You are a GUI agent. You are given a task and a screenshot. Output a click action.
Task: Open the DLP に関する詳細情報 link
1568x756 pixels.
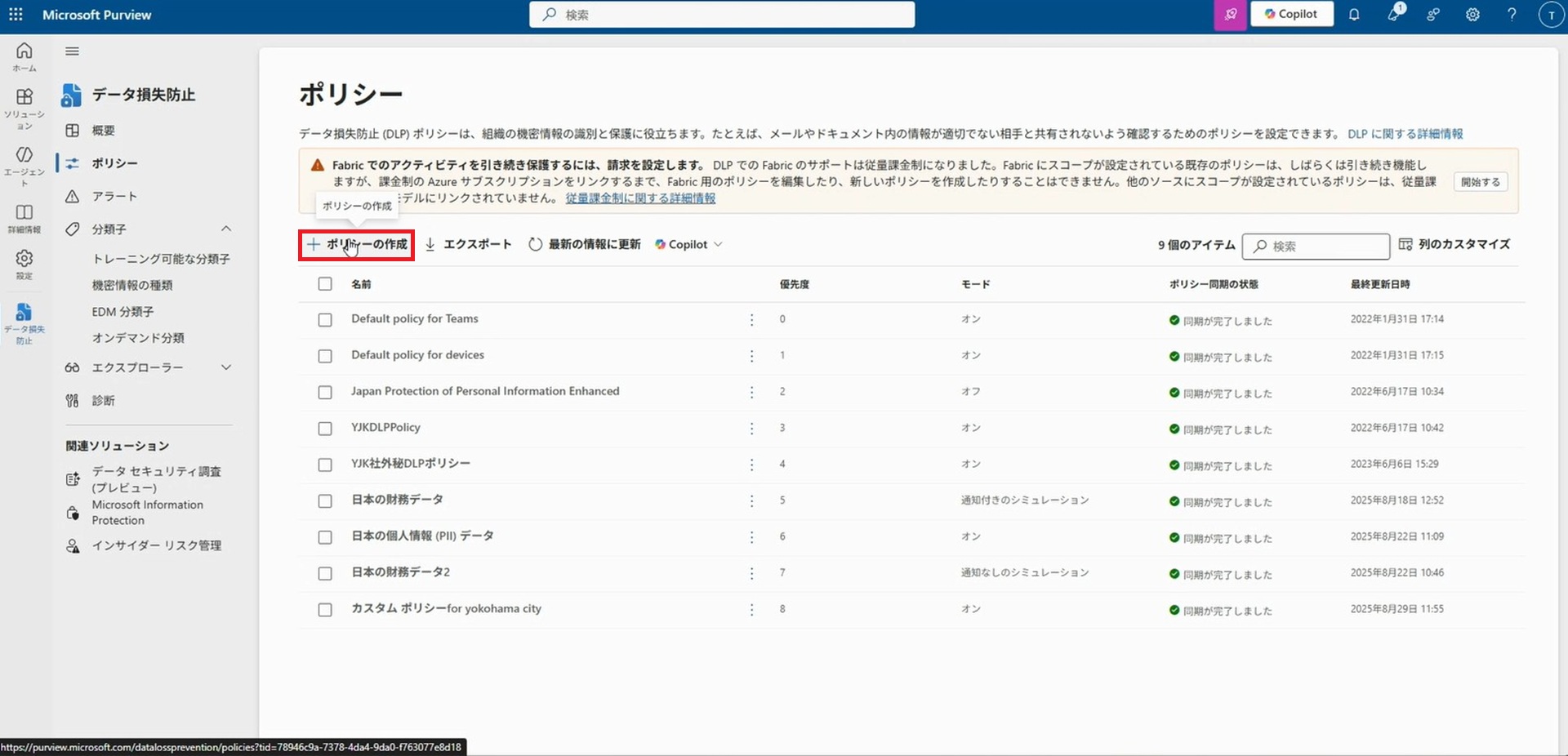pyautogui.click(x=1405, y=134)
